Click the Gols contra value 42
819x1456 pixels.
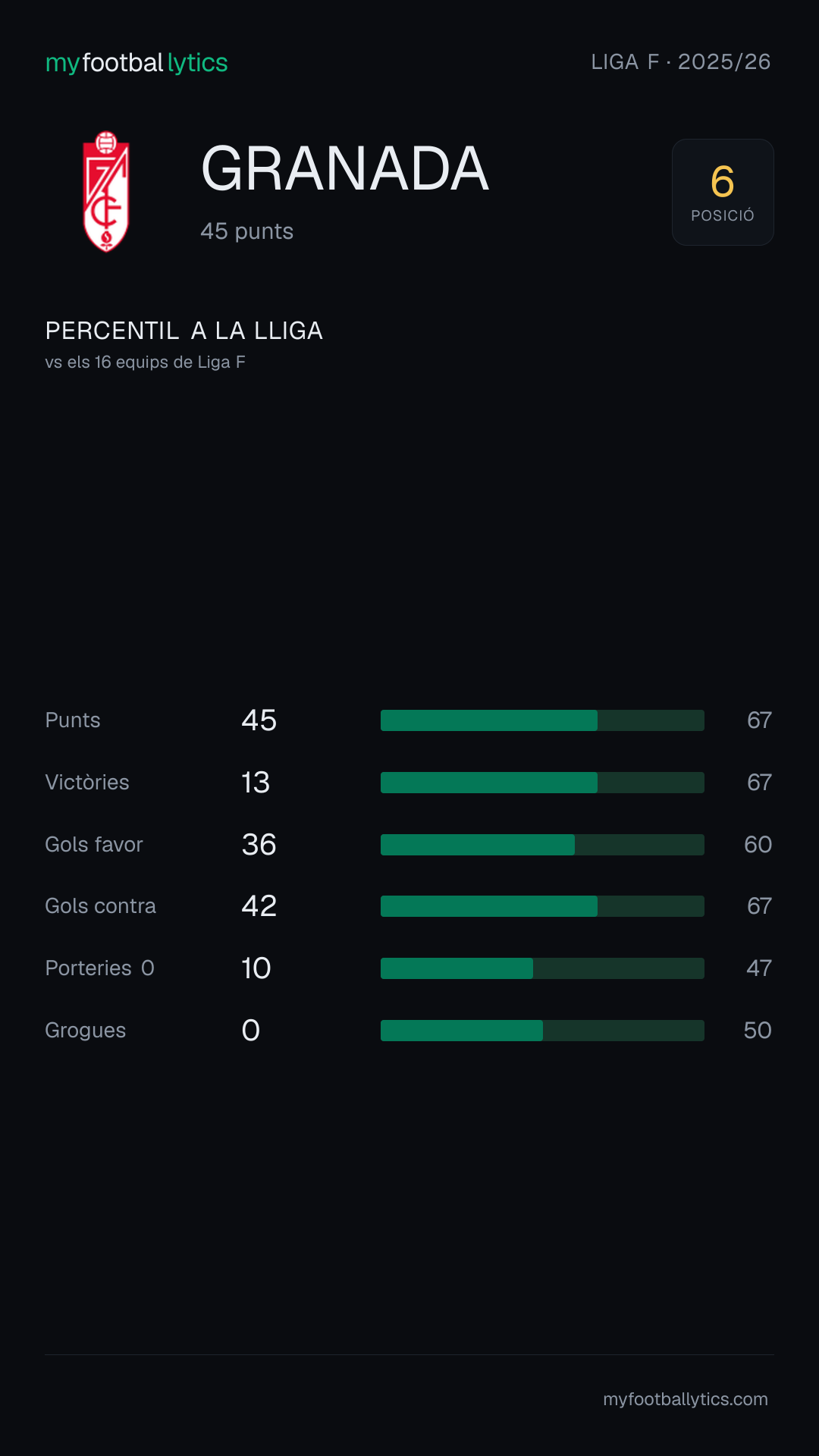point(259,906)
